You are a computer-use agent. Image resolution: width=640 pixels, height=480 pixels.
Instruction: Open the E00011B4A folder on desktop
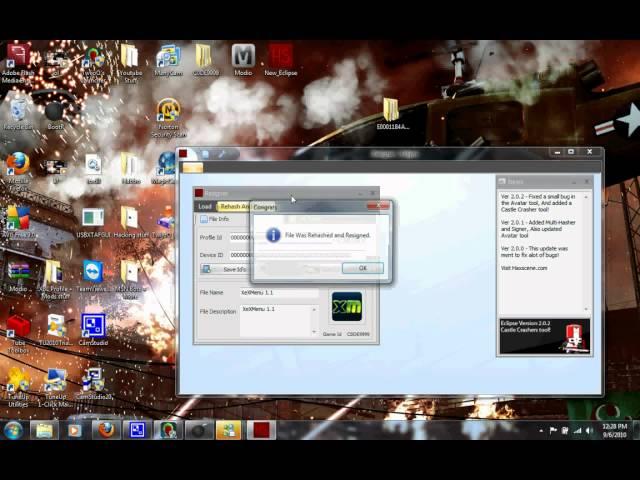[x=392, y=113]
